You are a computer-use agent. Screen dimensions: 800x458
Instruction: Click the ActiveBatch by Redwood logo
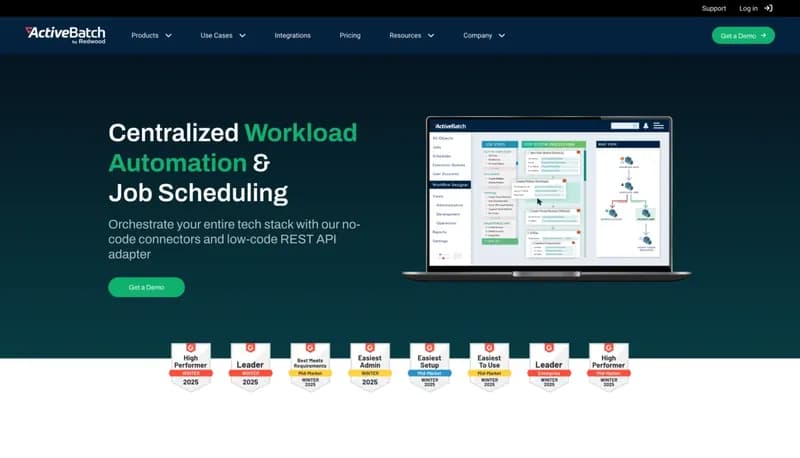(x=65, y=35)
